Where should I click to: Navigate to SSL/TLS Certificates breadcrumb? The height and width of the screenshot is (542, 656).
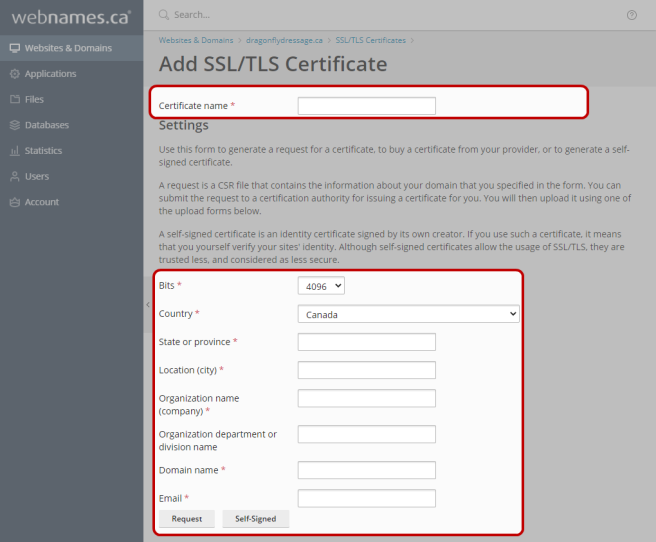[370, 41]
